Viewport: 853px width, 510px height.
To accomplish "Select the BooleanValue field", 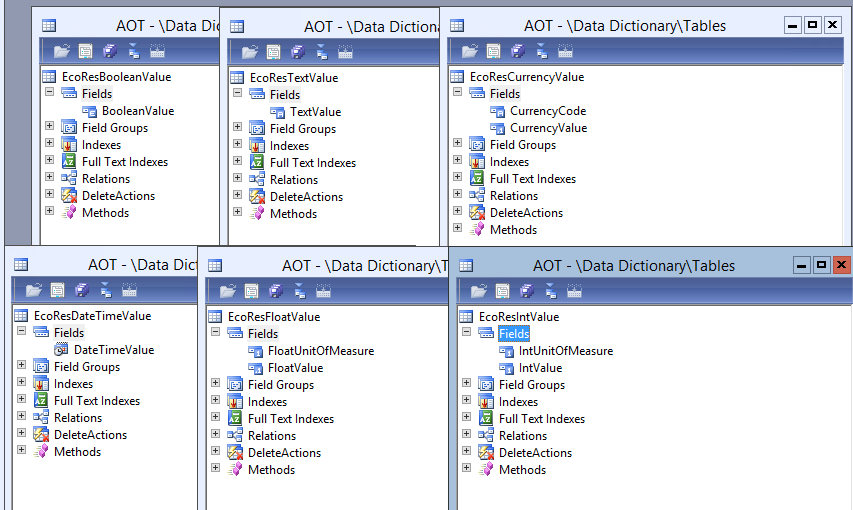I will pos(137,111).
